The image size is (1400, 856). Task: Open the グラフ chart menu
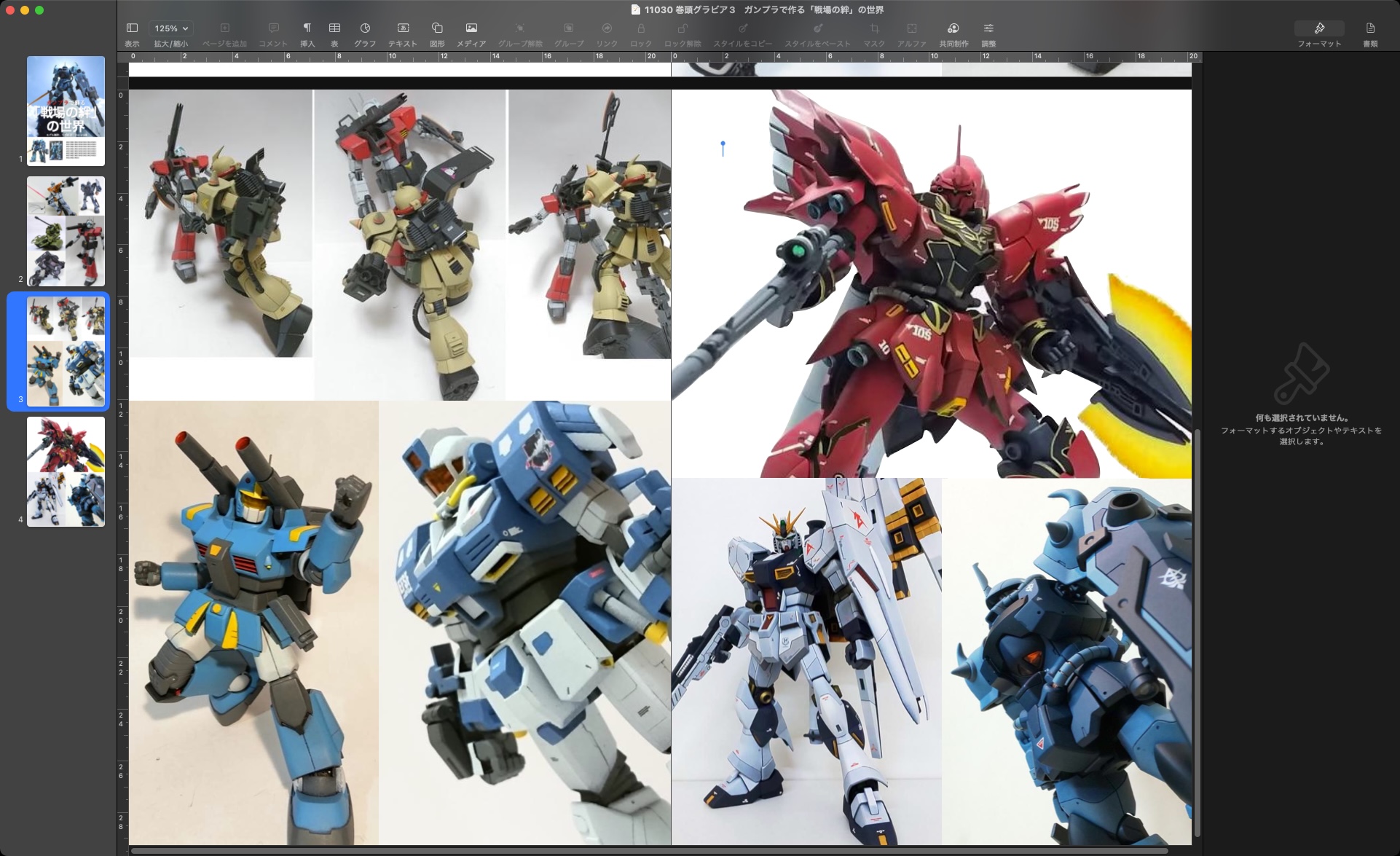(x=365, y=28)
